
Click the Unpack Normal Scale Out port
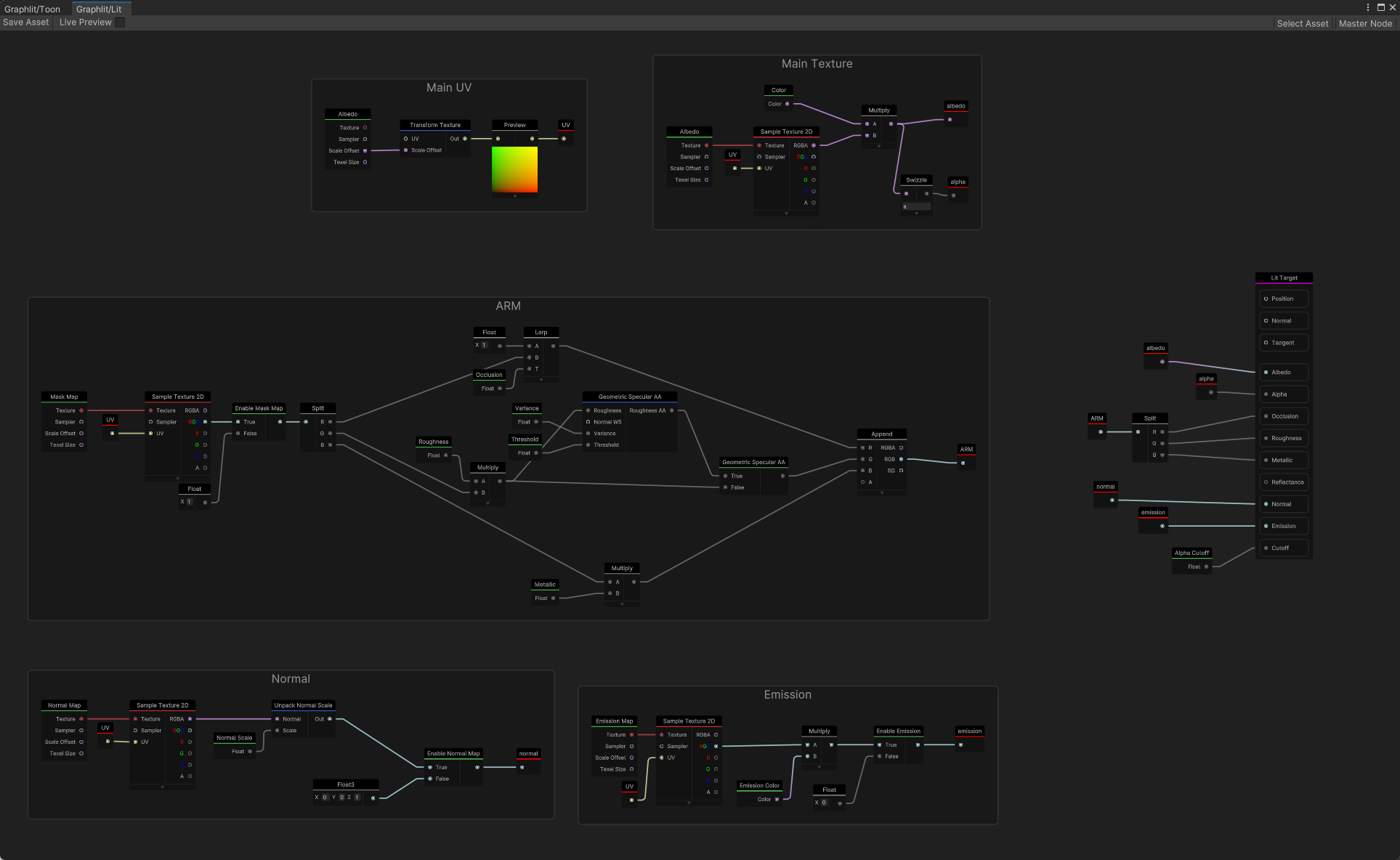(x=330, y=719)
